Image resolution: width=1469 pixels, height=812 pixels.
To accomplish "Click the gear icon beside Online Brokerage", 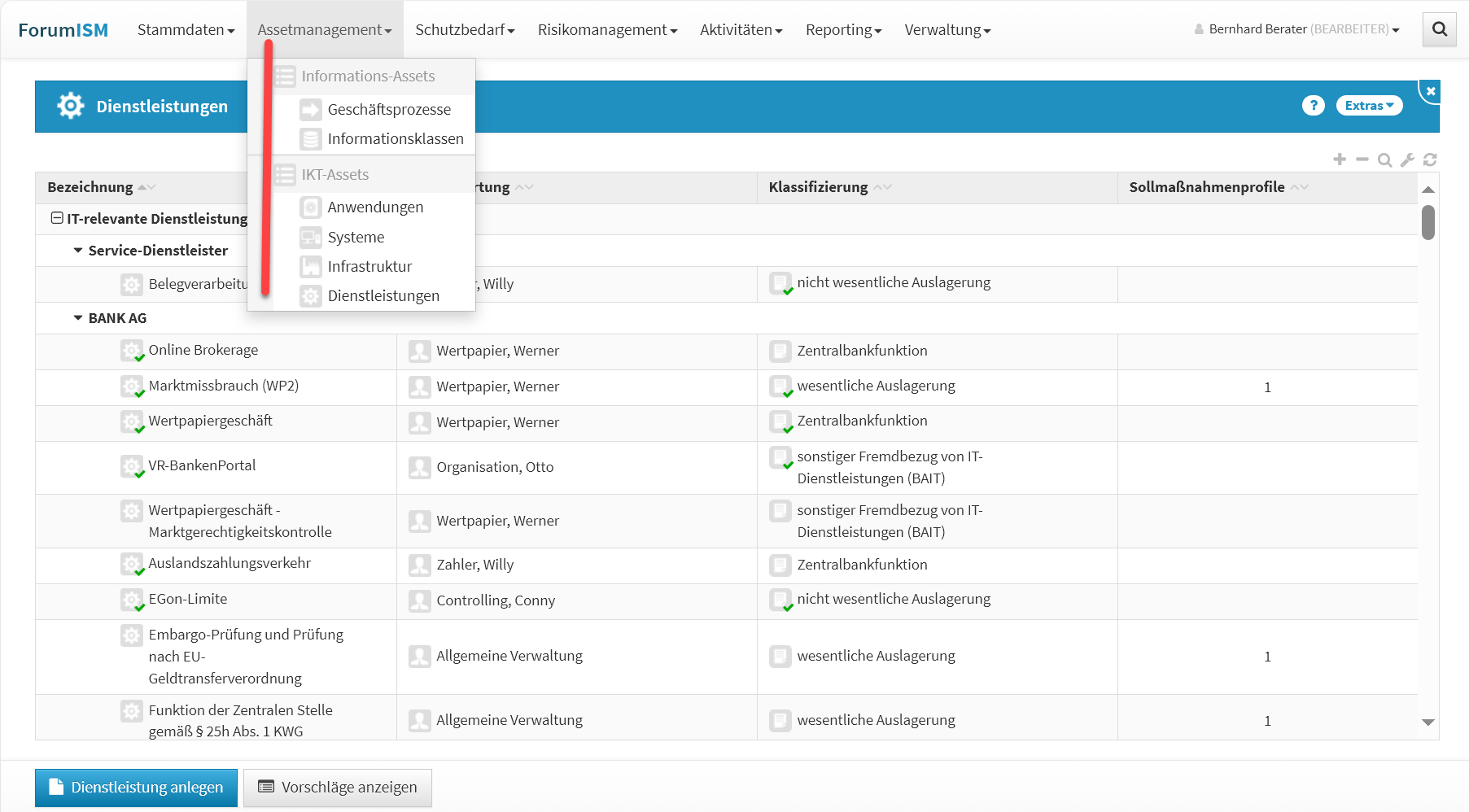I will pyautogui.click(x=131, y=351).
